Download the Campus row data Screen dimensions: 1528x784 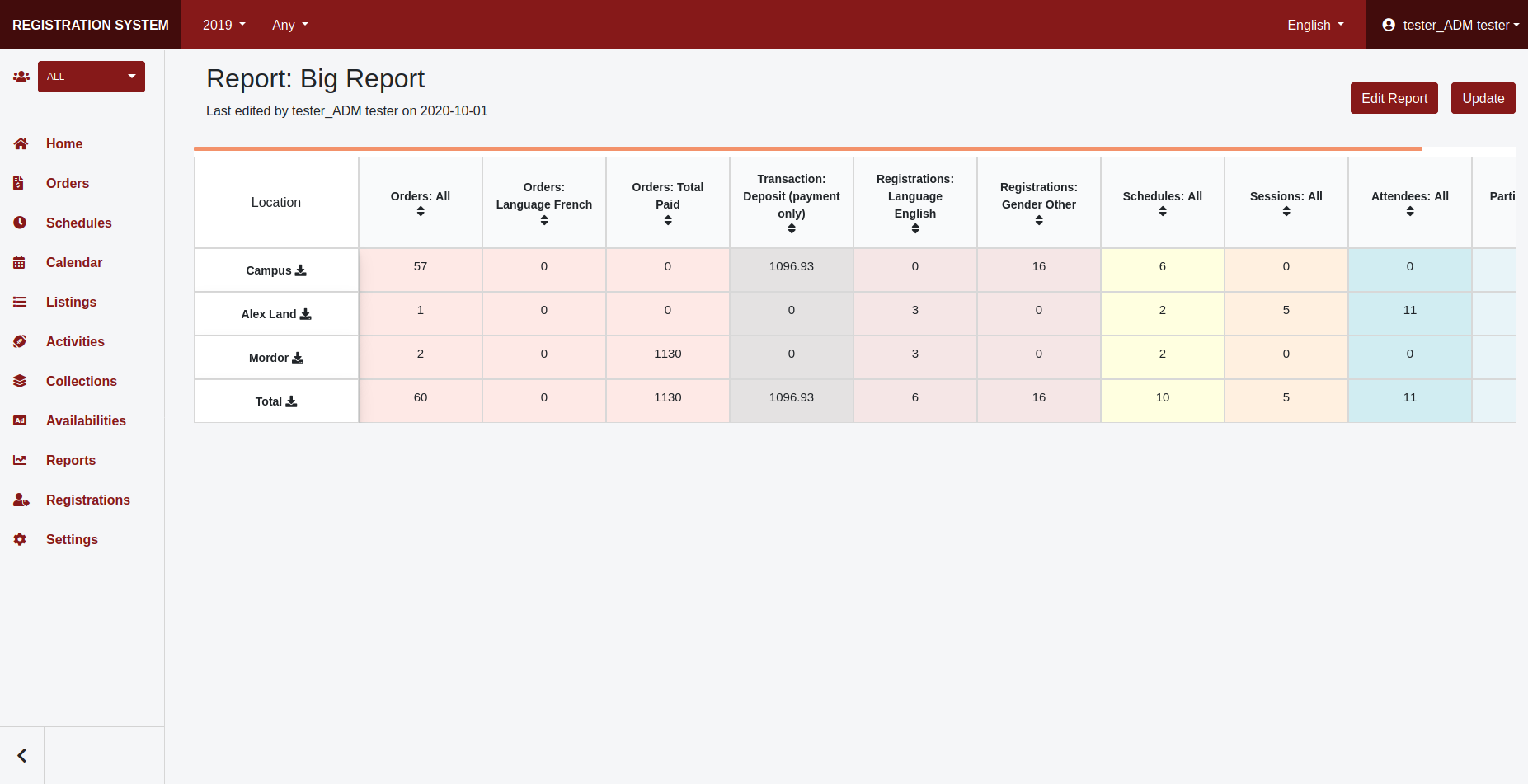pyautogui.click(x=302, y=270)
